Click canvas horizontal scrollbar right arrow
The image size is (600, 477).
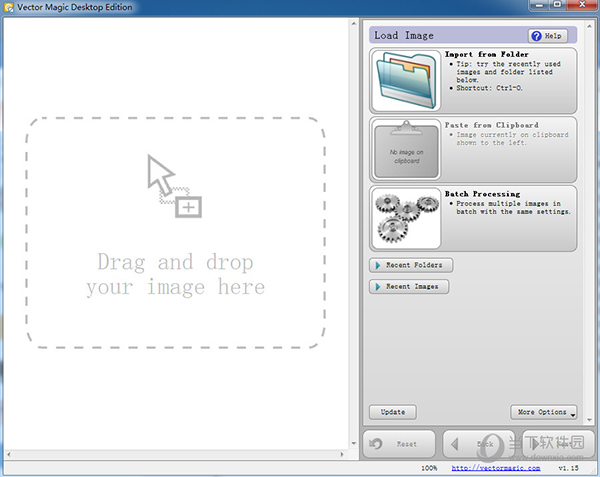point(342,454)
